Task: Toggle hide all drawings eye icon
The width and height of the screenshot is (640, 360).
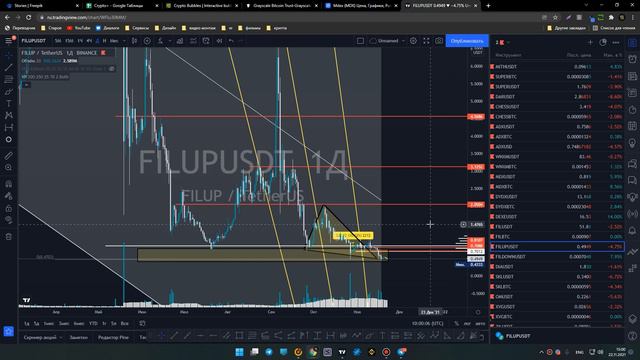Action: pyautogui.click(x=8, y=220)
